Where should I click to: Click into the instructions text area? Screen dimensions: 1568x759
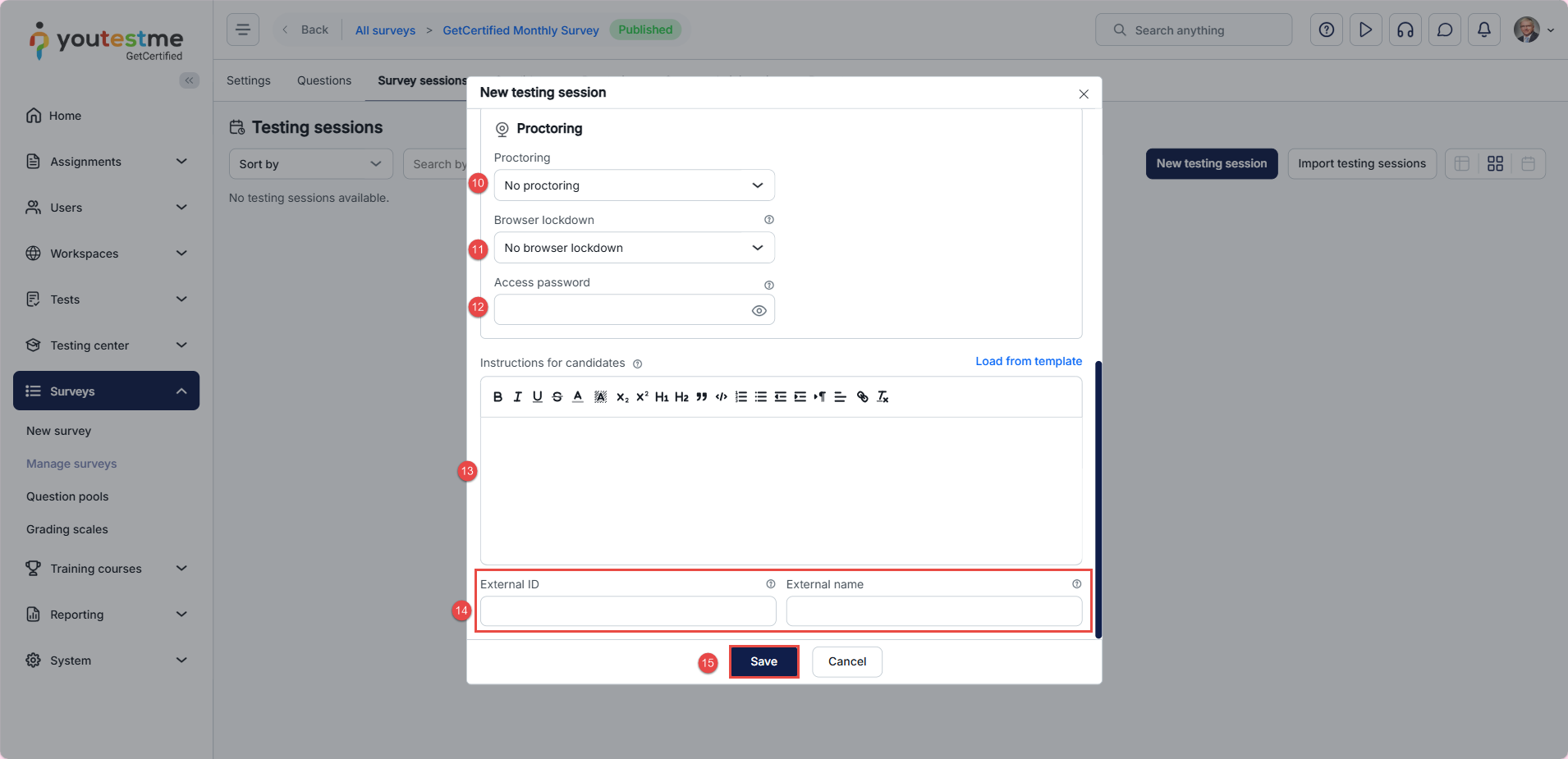pos(782,491)
